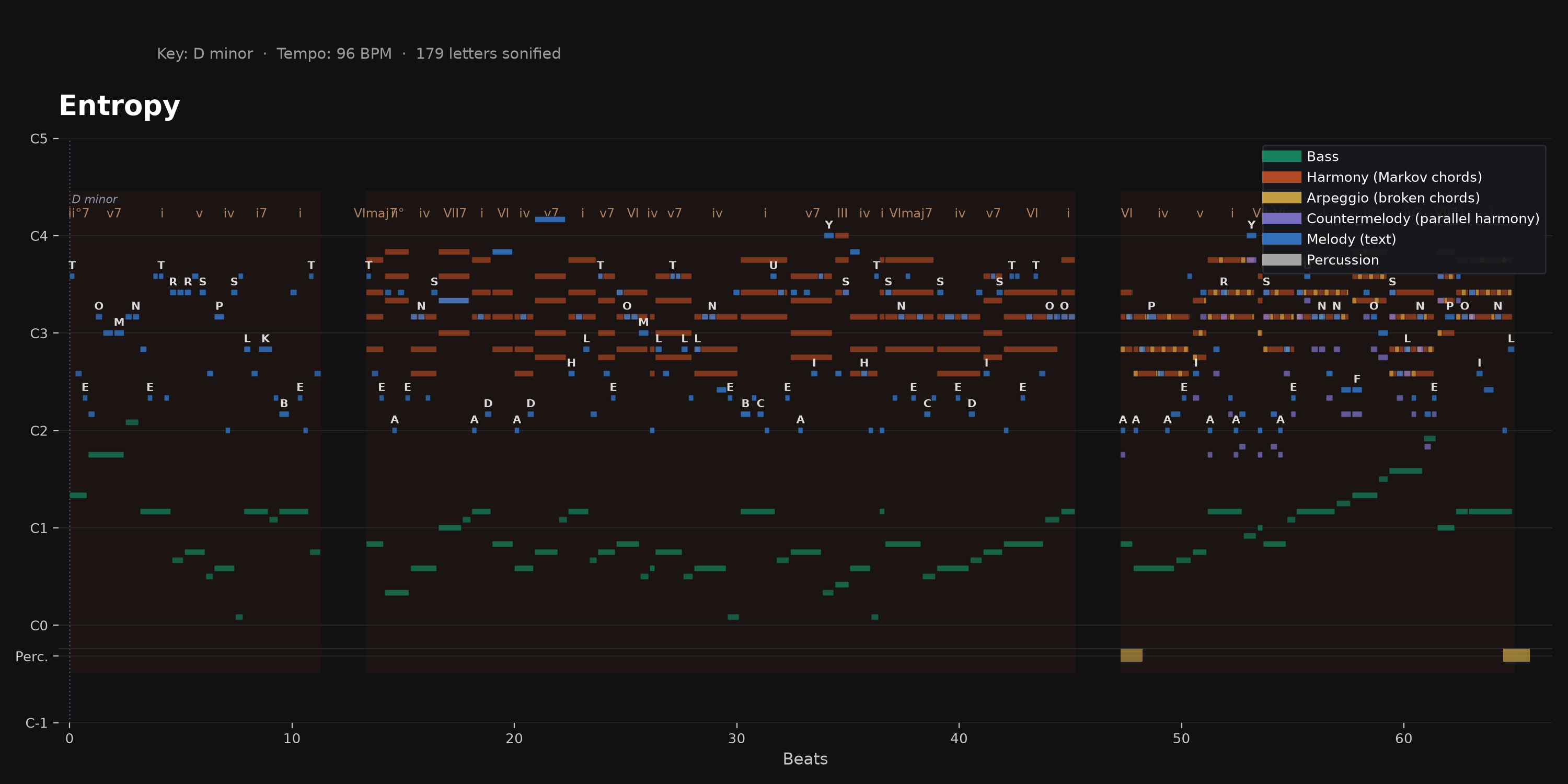
Task: Click 'Tempo: 96 BPM' in the subtitle
Action: (334, 53)
